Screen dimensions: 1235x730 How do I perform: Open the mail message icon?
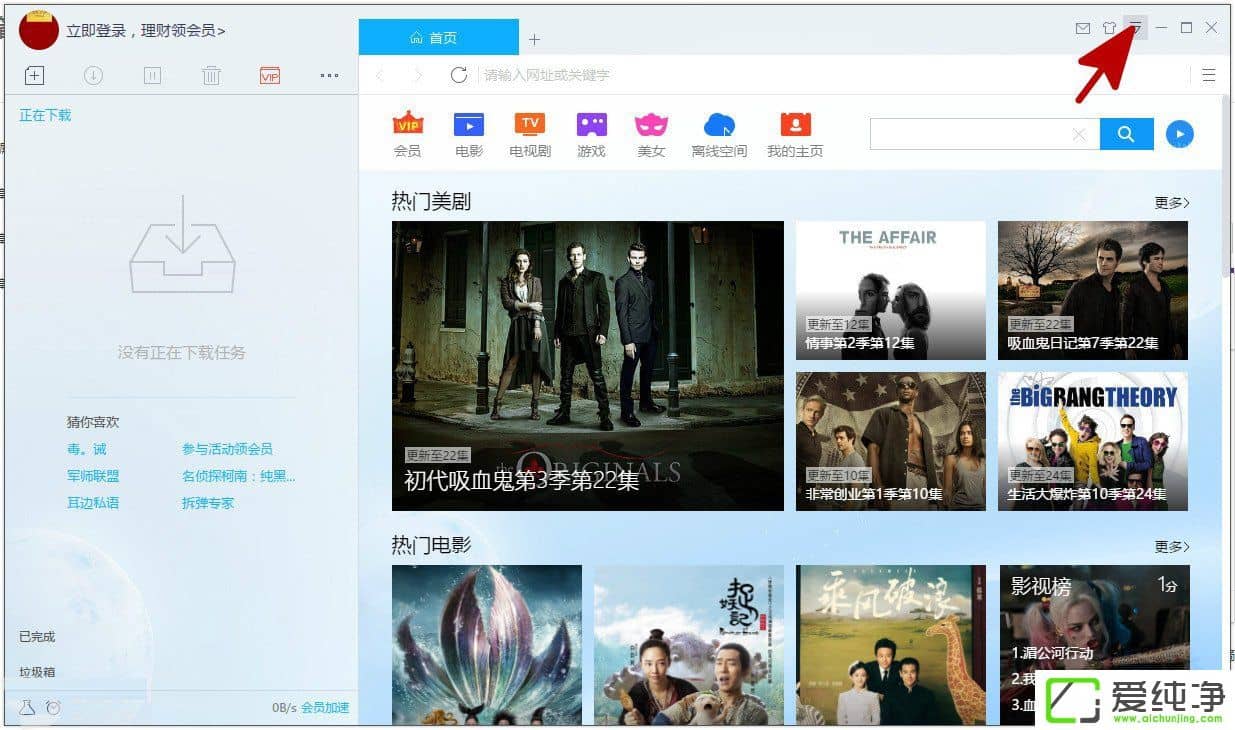[1082, 28]
